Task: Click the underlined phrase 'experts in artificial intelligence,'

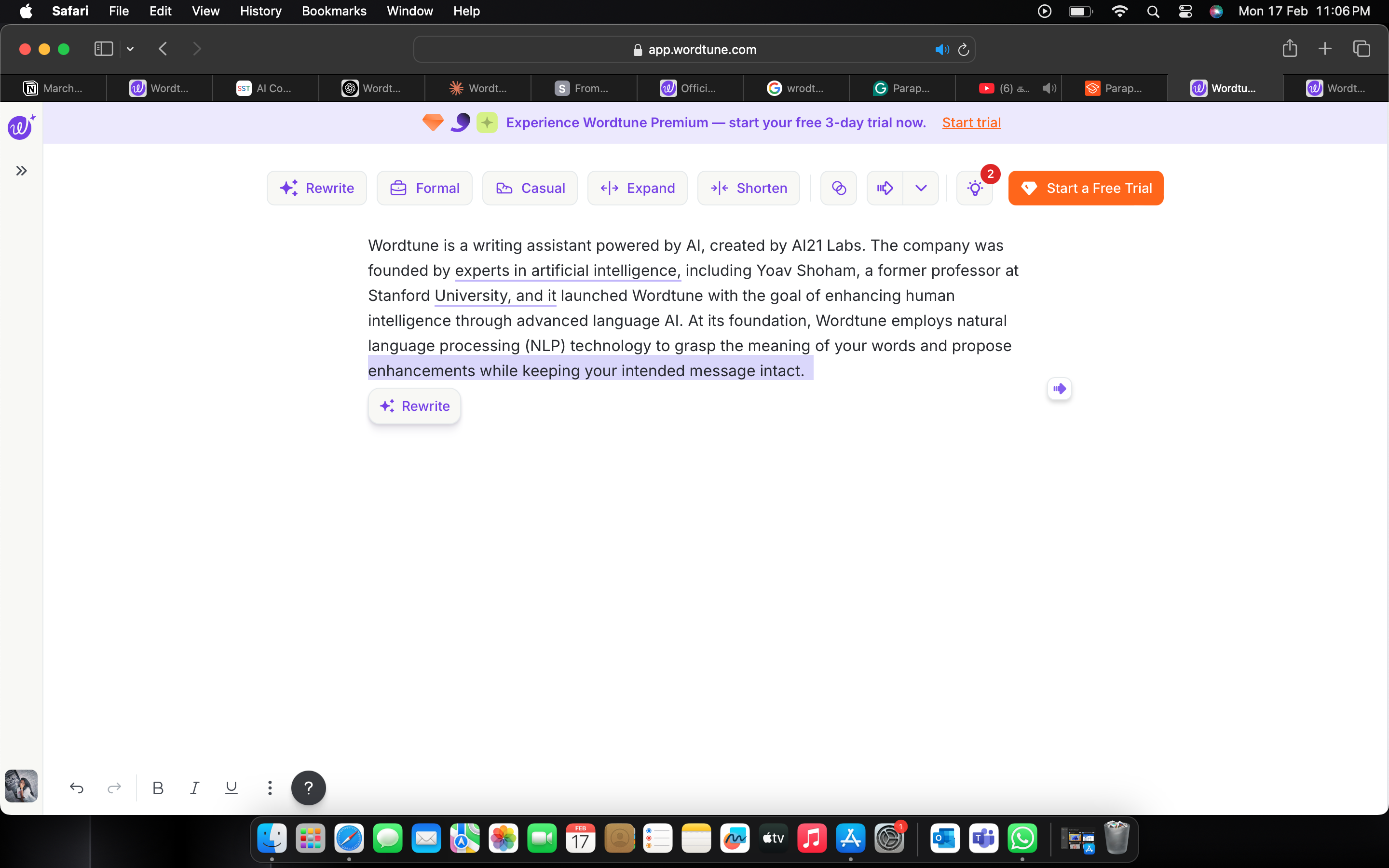Action: click(x=568, y=271)
